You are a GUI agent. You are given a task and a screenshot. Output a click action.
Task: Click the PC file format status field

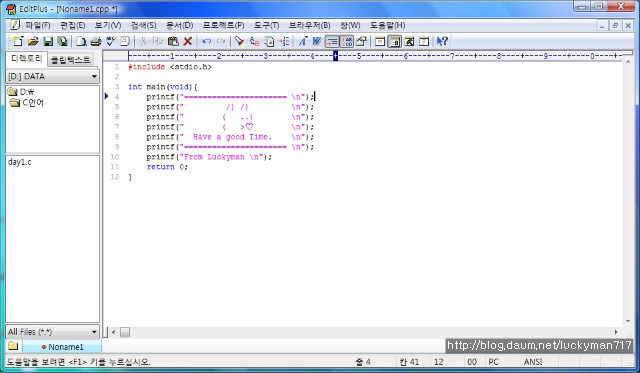(493, 362)
